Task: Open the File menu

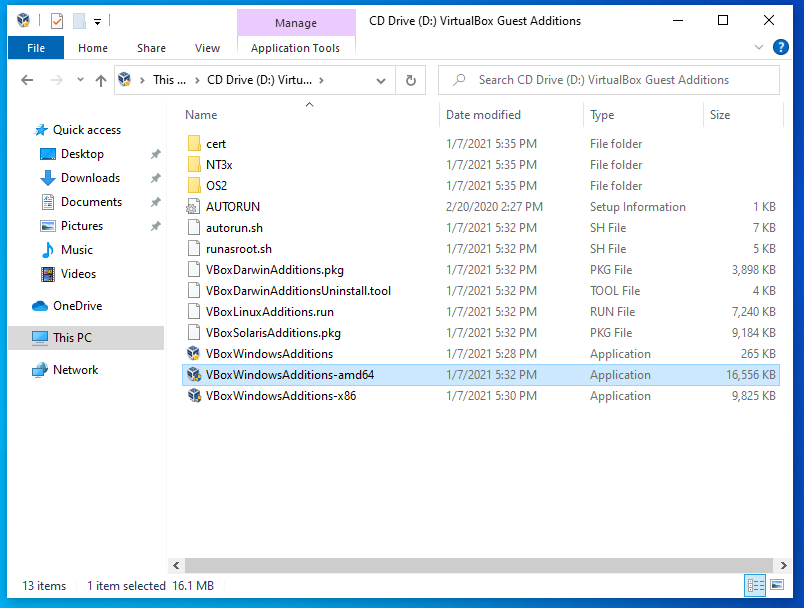Action: tap(36, 48)
